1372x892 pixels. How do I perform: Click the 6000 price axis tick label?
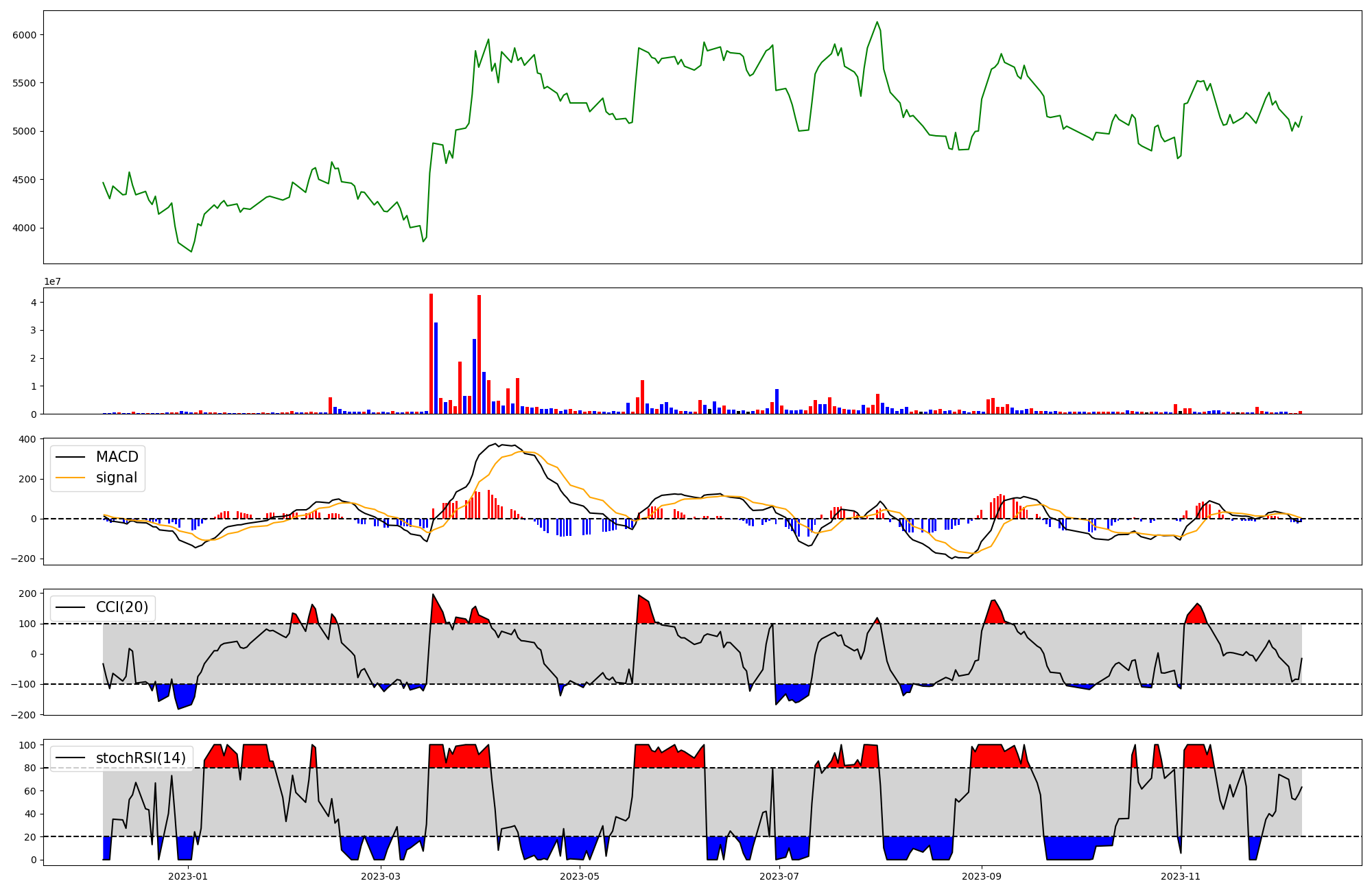[24, 35]
